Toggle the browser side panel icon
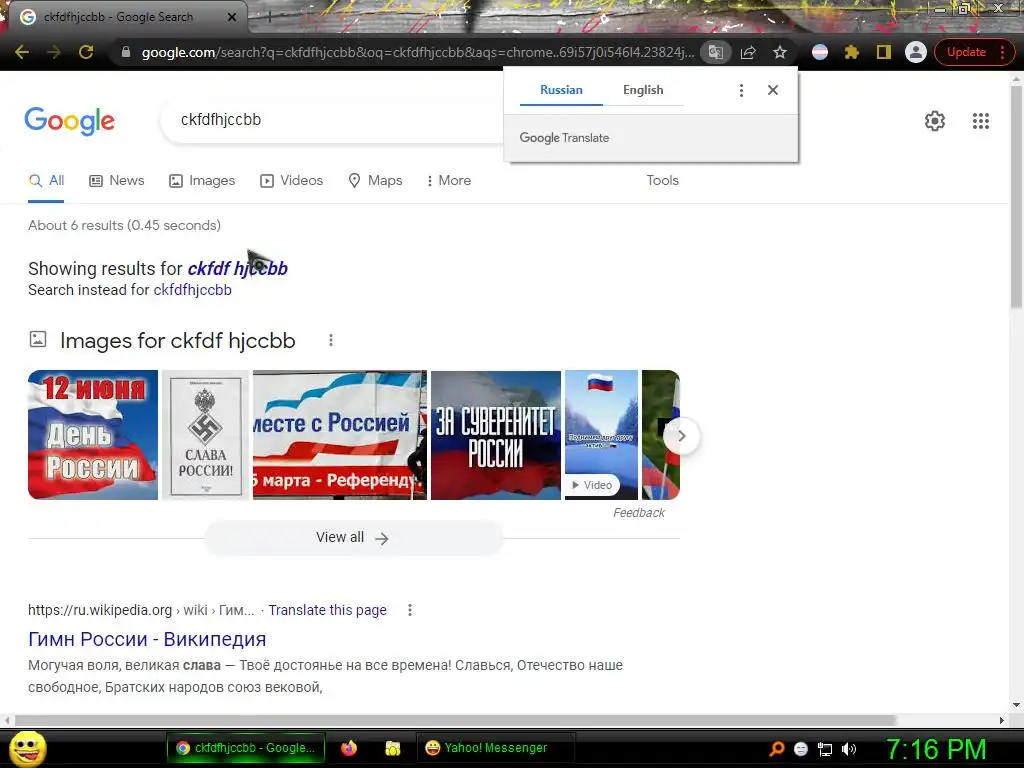This screenshot has height=768, width=1024. [884, 52]
